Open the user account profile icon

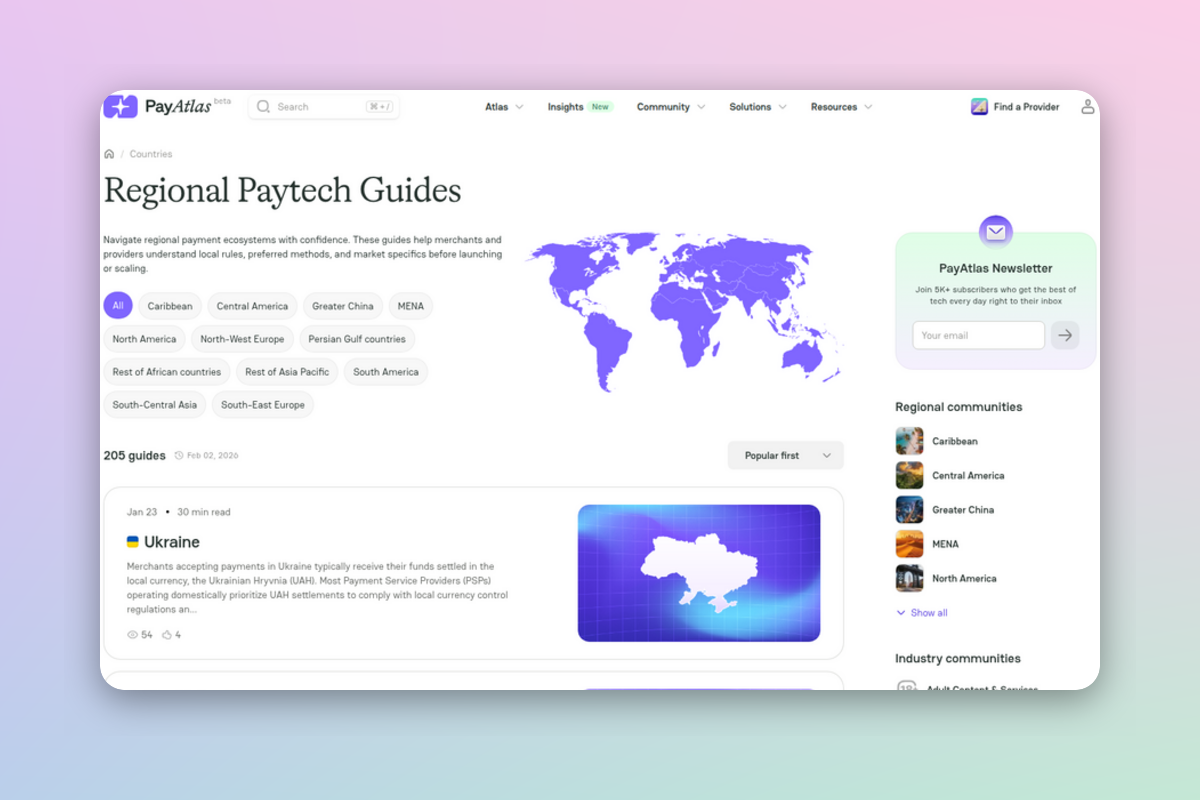(x=1087, y=106)
